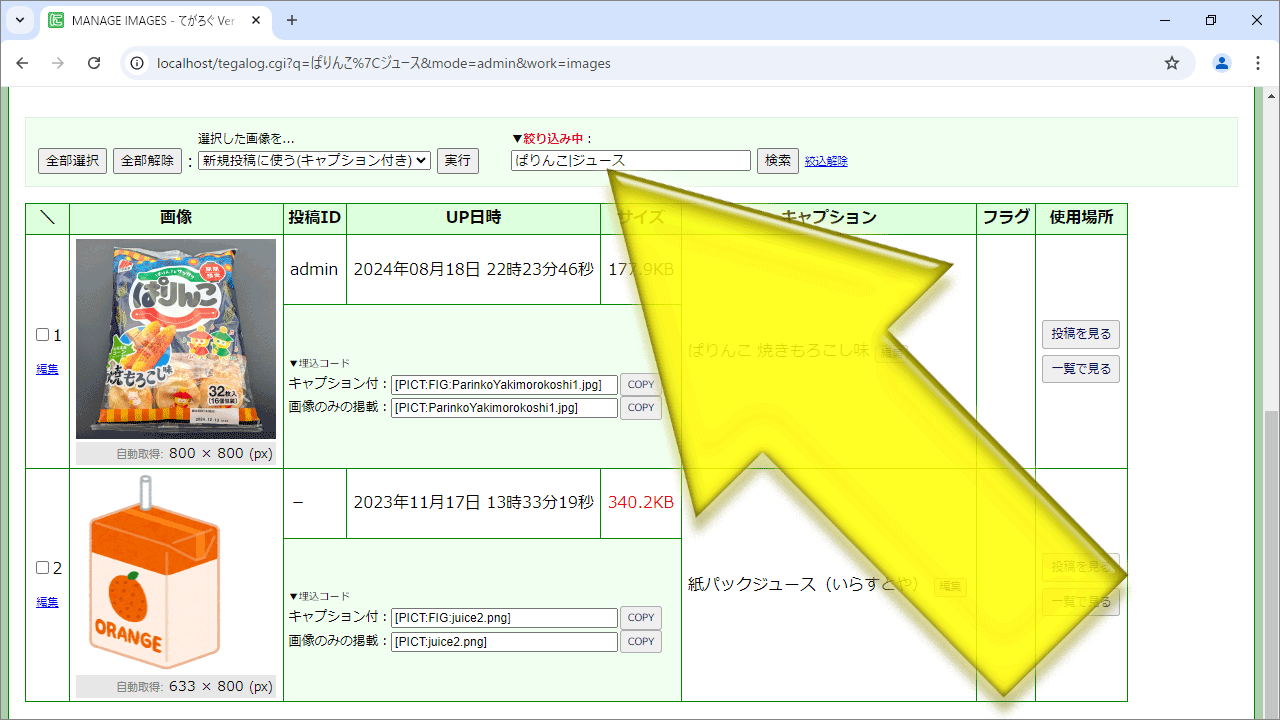The height and width of the screenshot is (720, 1280).
Task: Open Chrome profile menu
Action: [1222, 63]
